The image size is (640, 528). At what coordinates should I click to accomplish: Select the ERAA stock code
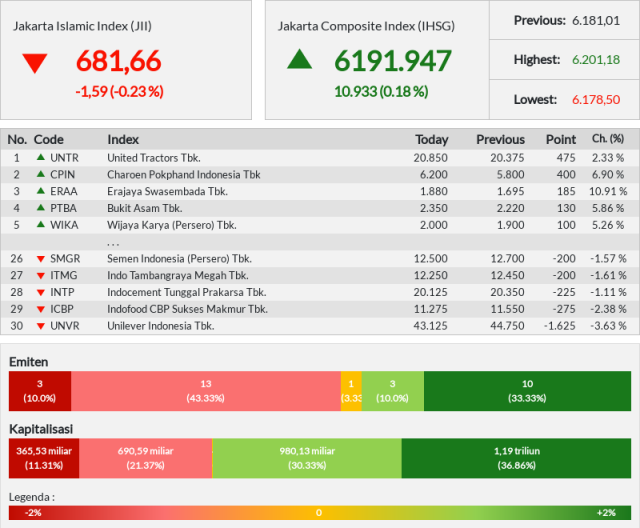(64, 191)
